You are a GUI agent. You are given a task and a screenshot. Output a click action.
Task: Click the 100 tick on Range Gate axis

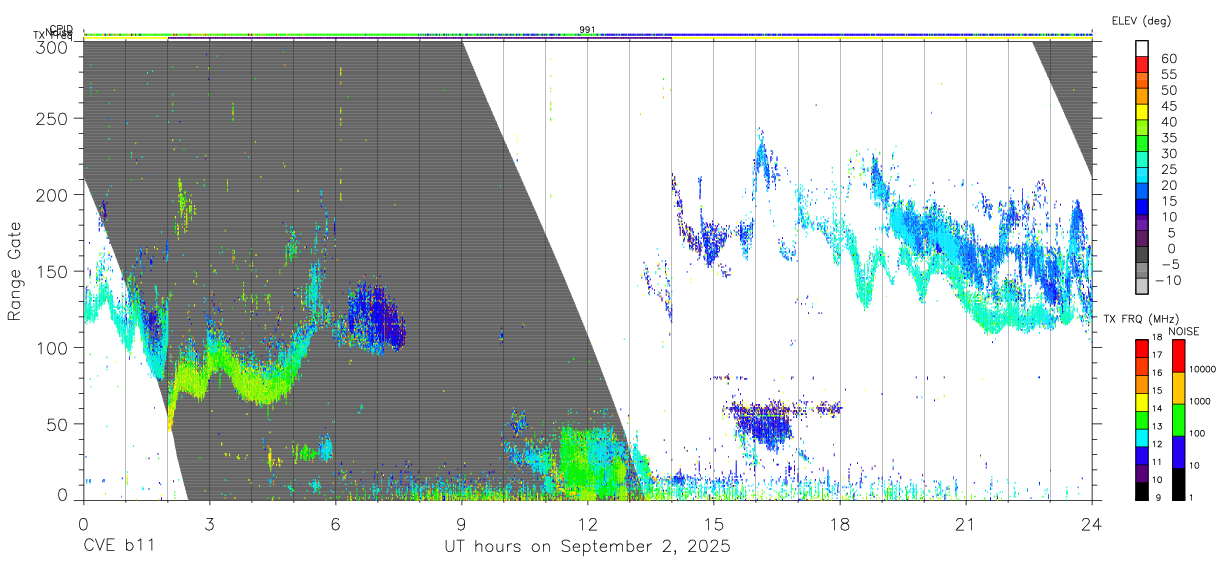[53, 347]
